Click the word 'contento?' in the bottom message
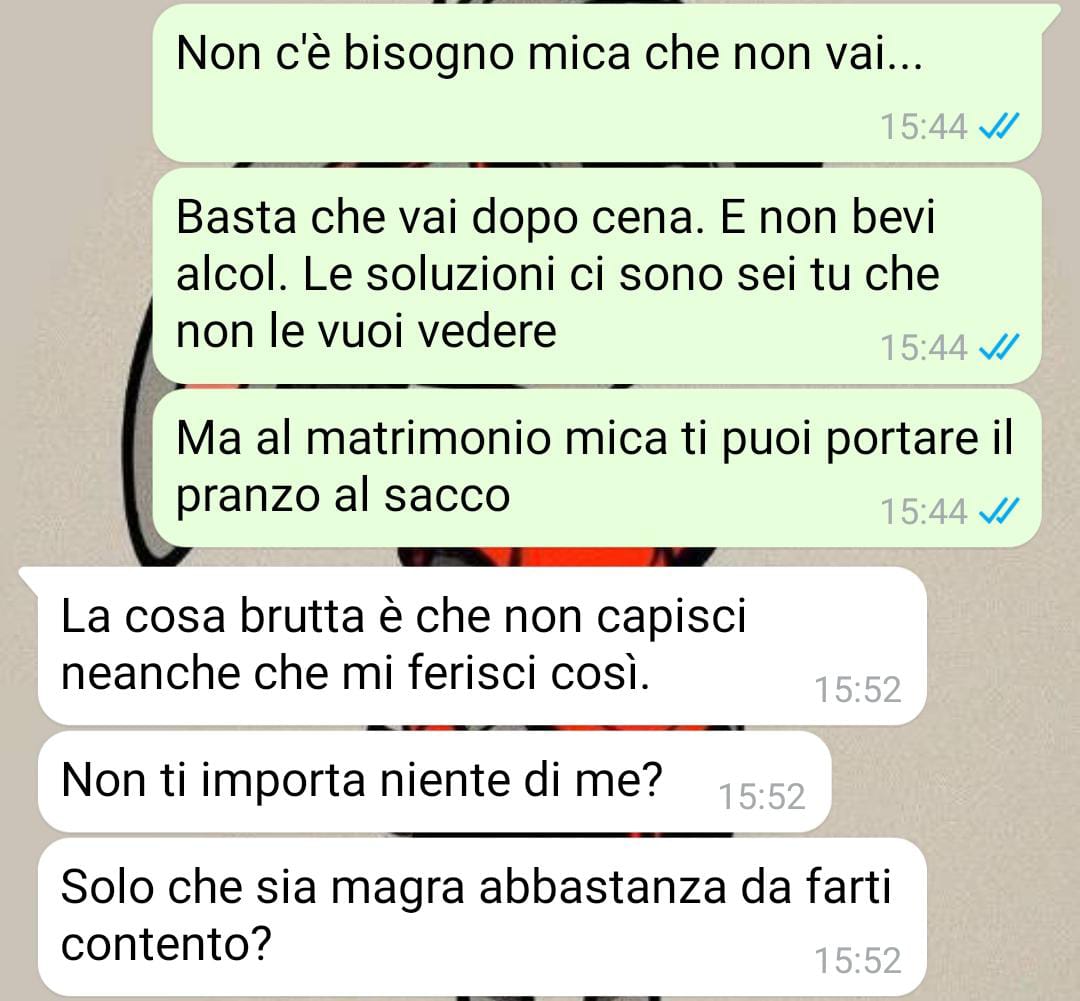The image size is (1080, 1001). point(166,944)
